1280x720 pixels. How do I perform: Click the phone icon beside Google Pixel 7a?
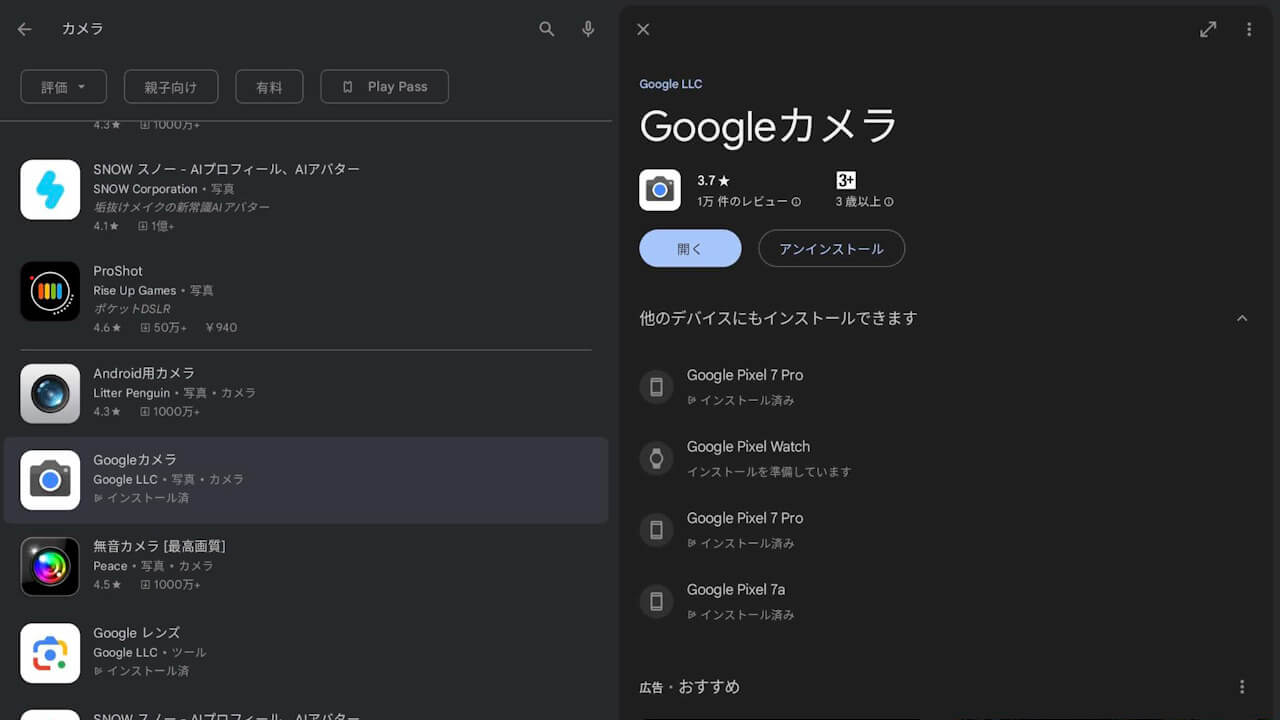[x=656, y=601]
